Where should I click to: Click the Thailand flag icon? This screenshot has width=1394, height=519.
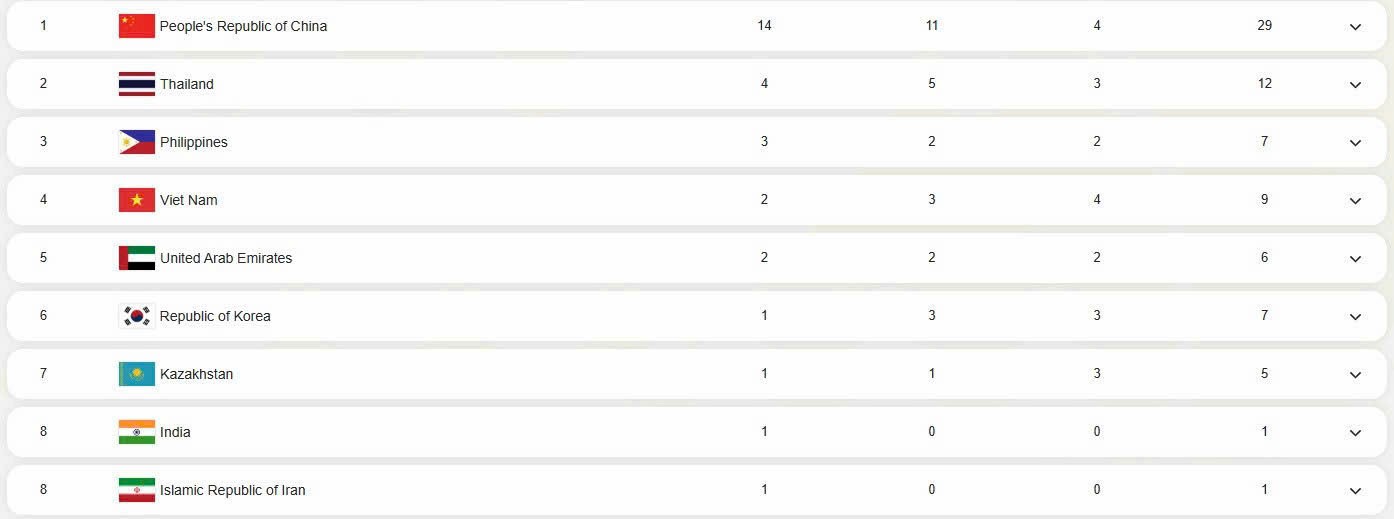click(x=136, y=84)
